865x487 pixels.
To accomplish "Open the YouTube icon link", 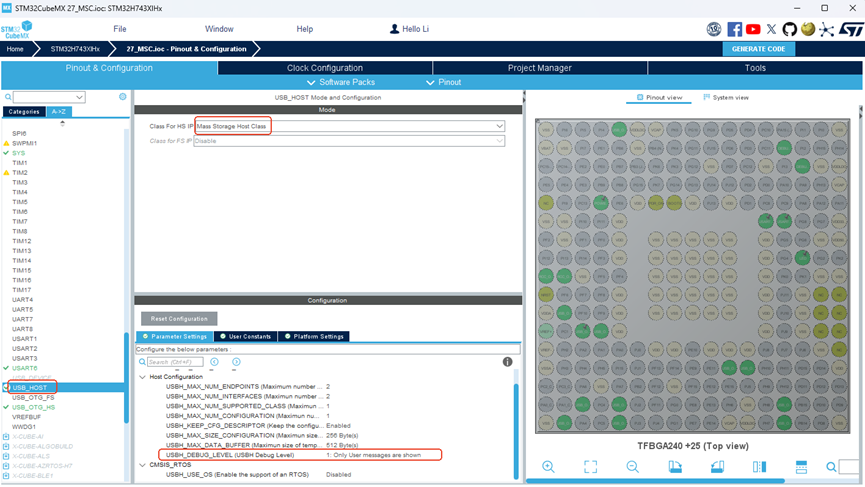I will pyautogui.click(x=753, y=29).
